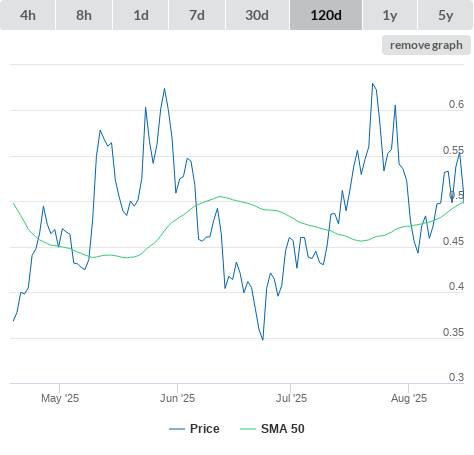
Task: Click the Jul '25 axis label
Action: click(291, 398)
